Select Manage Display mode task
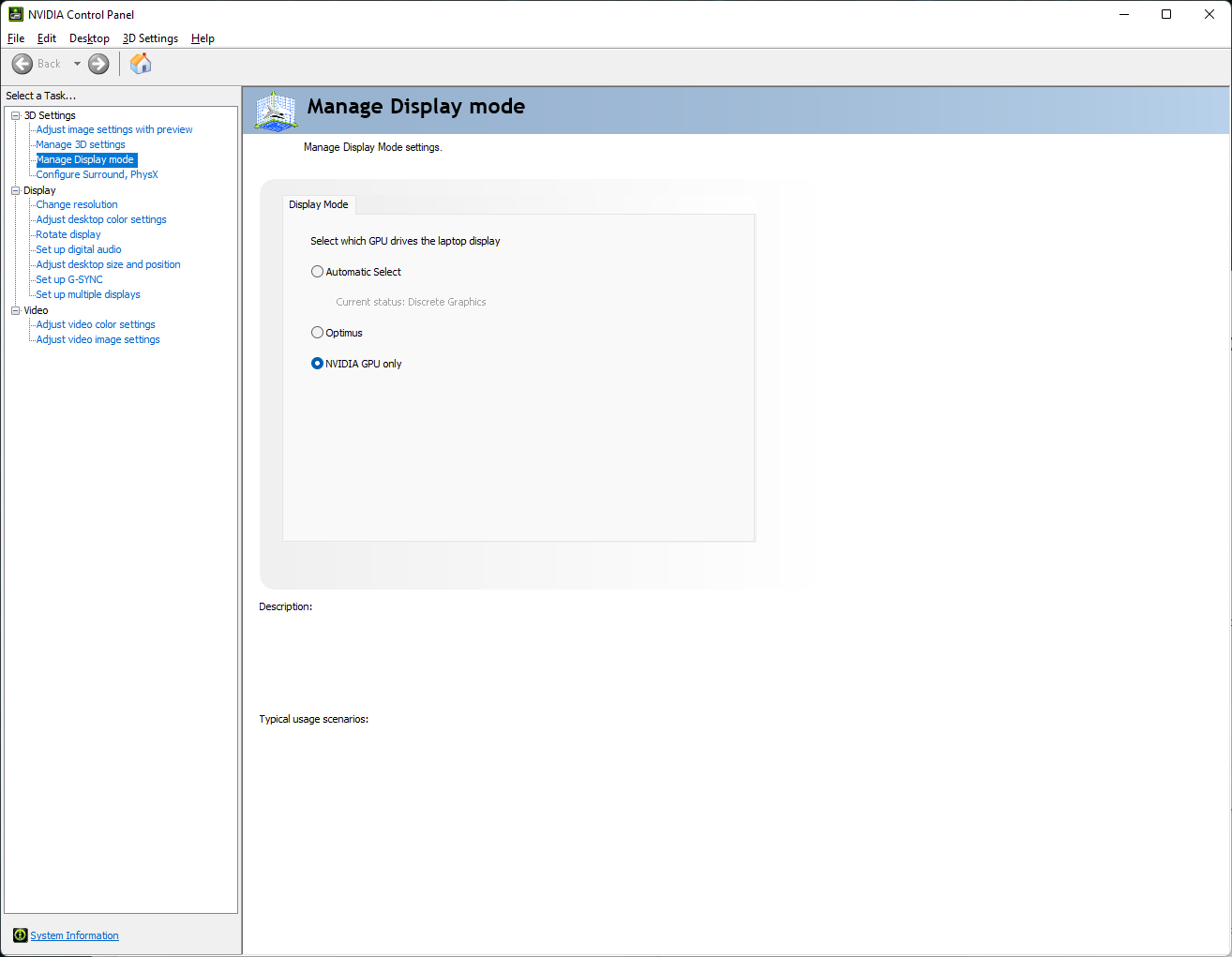The image size is (1232, 957). [85, 159]
